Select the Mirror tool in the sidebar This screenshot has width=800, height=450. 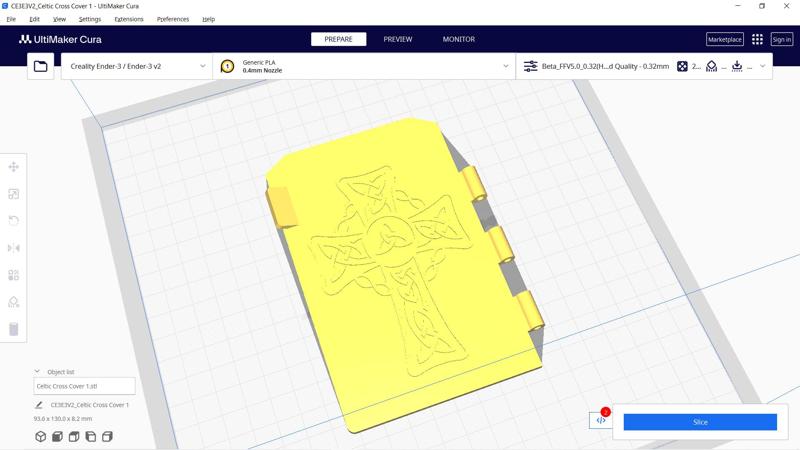coord(14,248)
